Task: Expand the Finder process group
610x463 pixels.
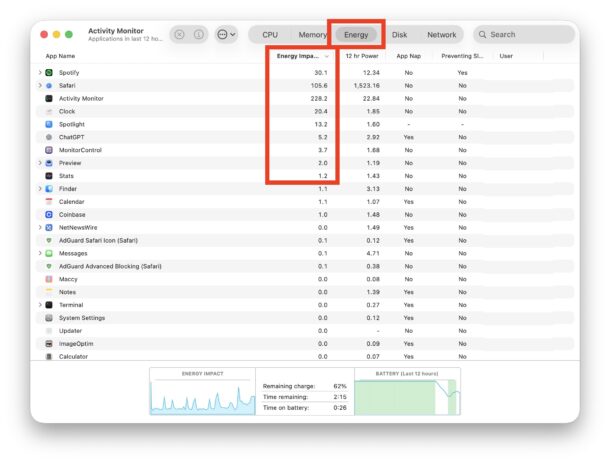Action: click(40, 189)
